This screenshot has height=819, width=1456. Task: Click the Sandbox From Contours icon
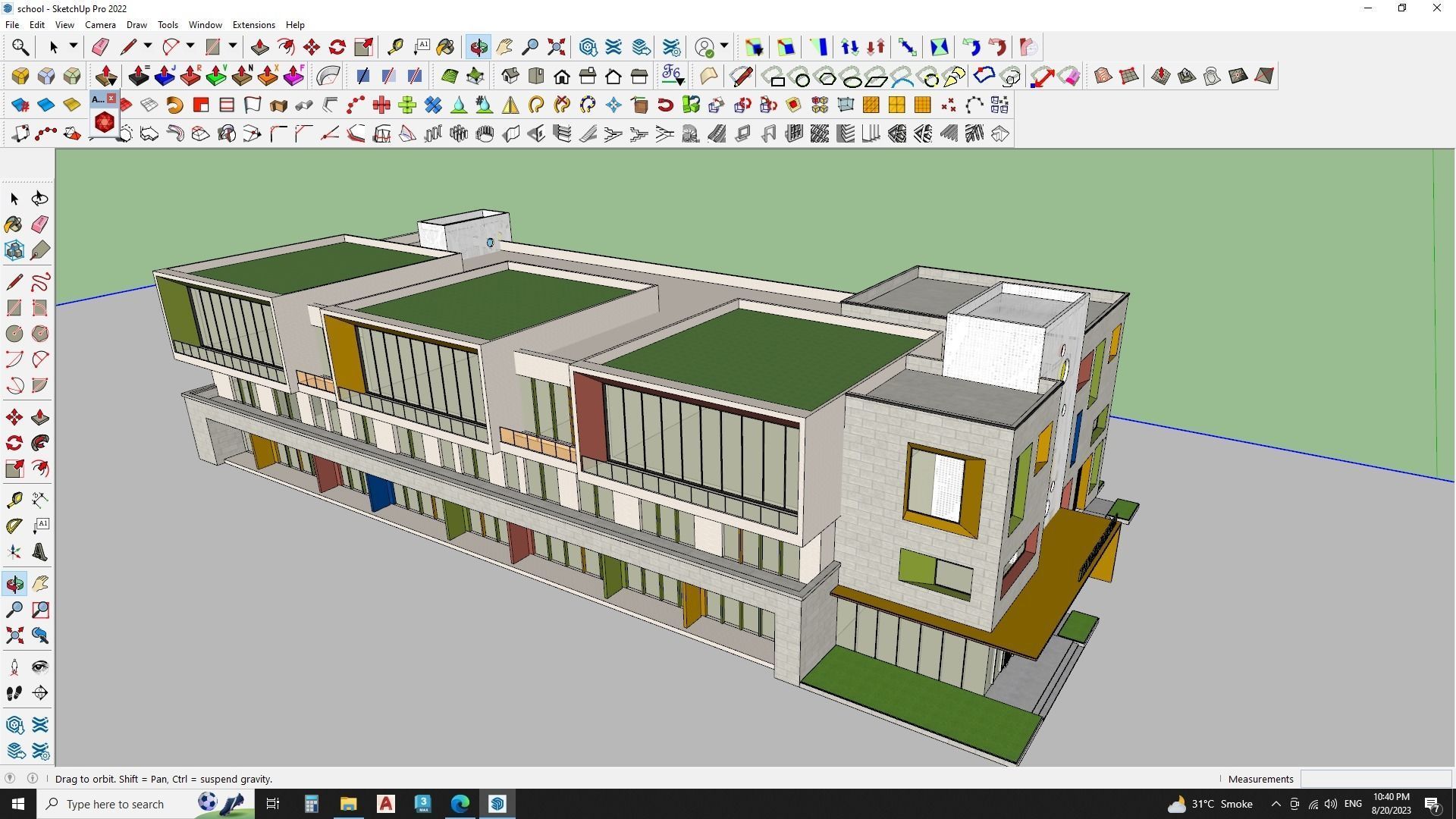click(x=1103, y=76)
